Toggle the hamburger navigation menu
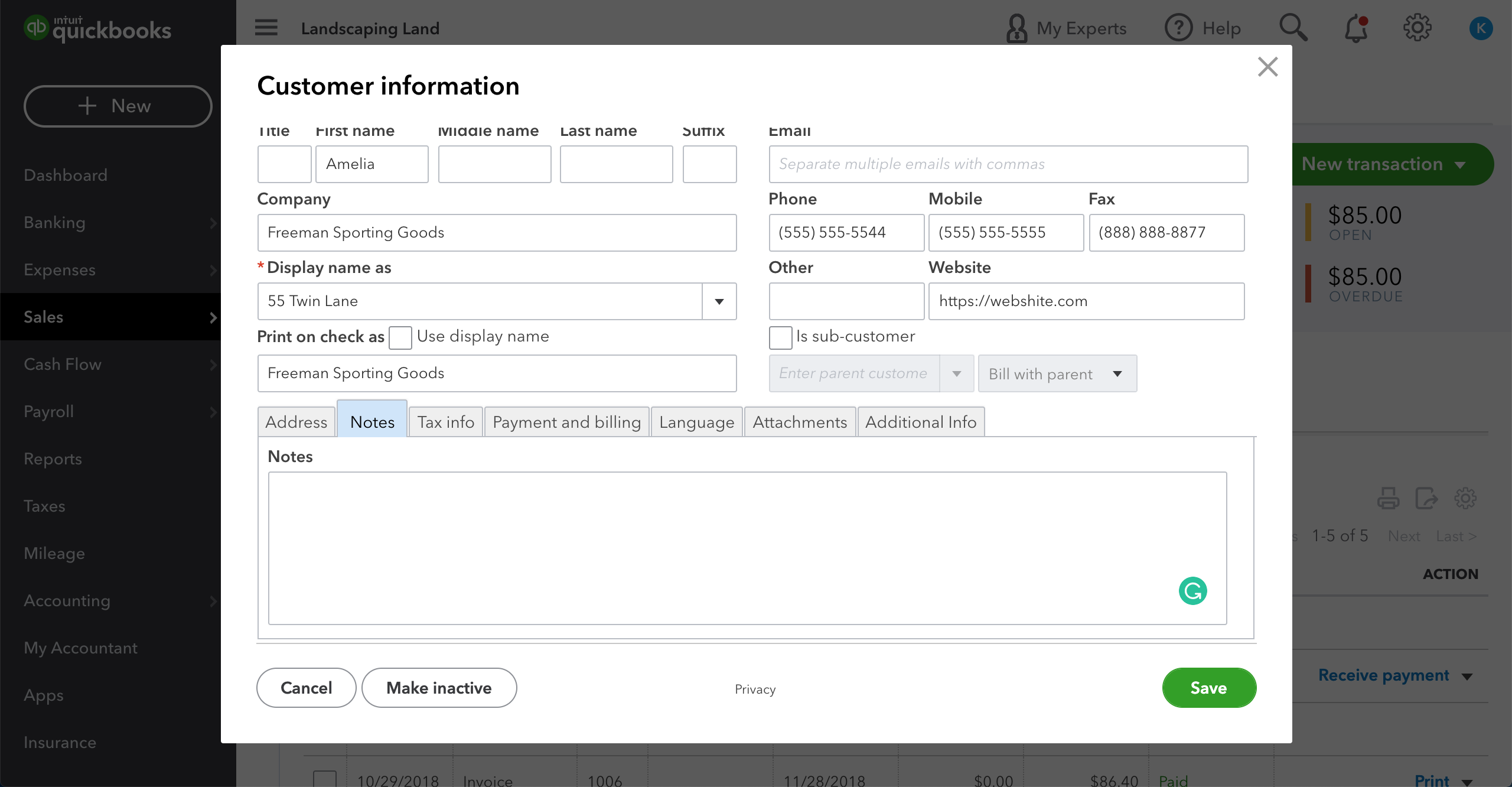 266,28
